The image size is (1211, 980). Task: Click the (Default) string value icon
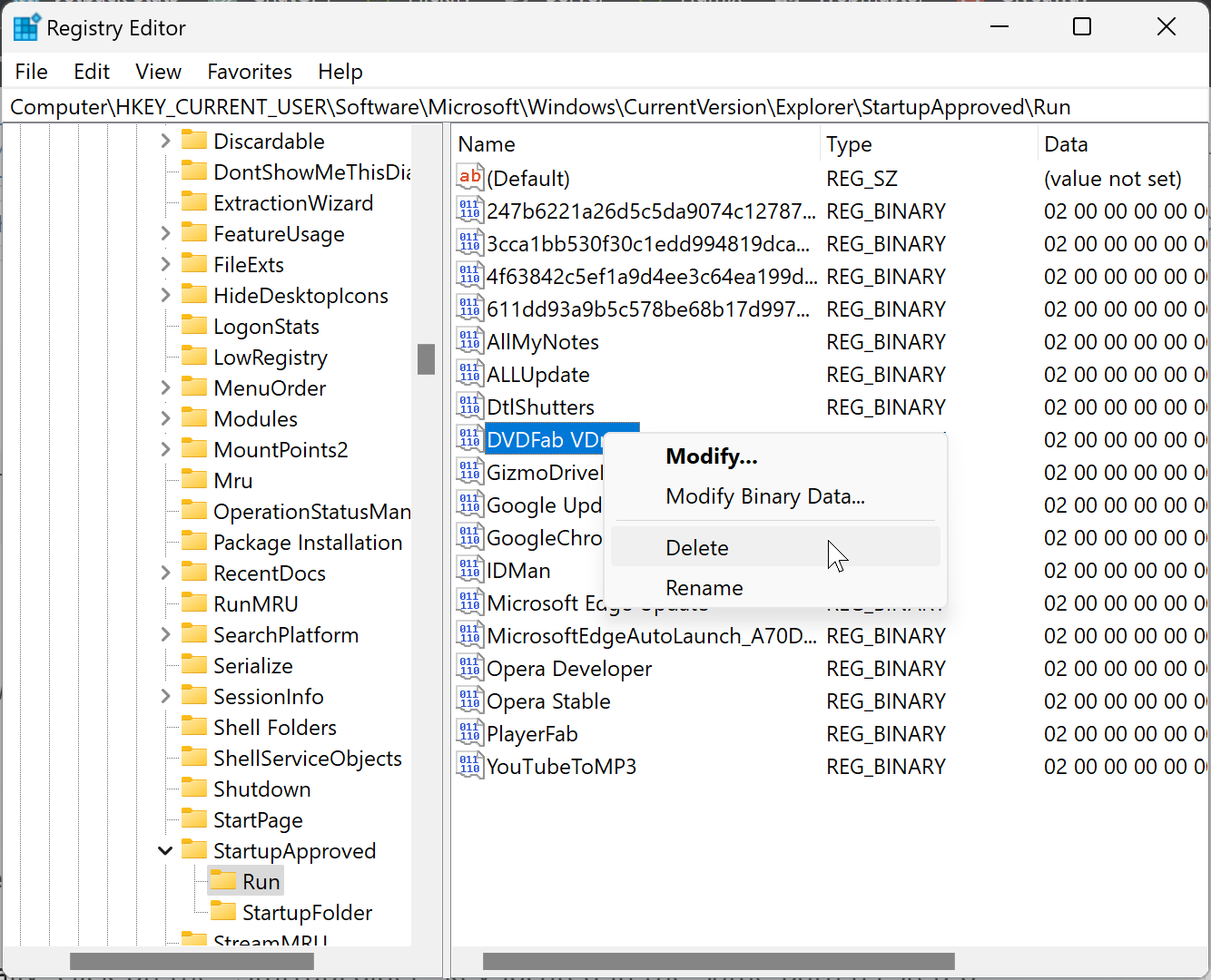(469, 178)
